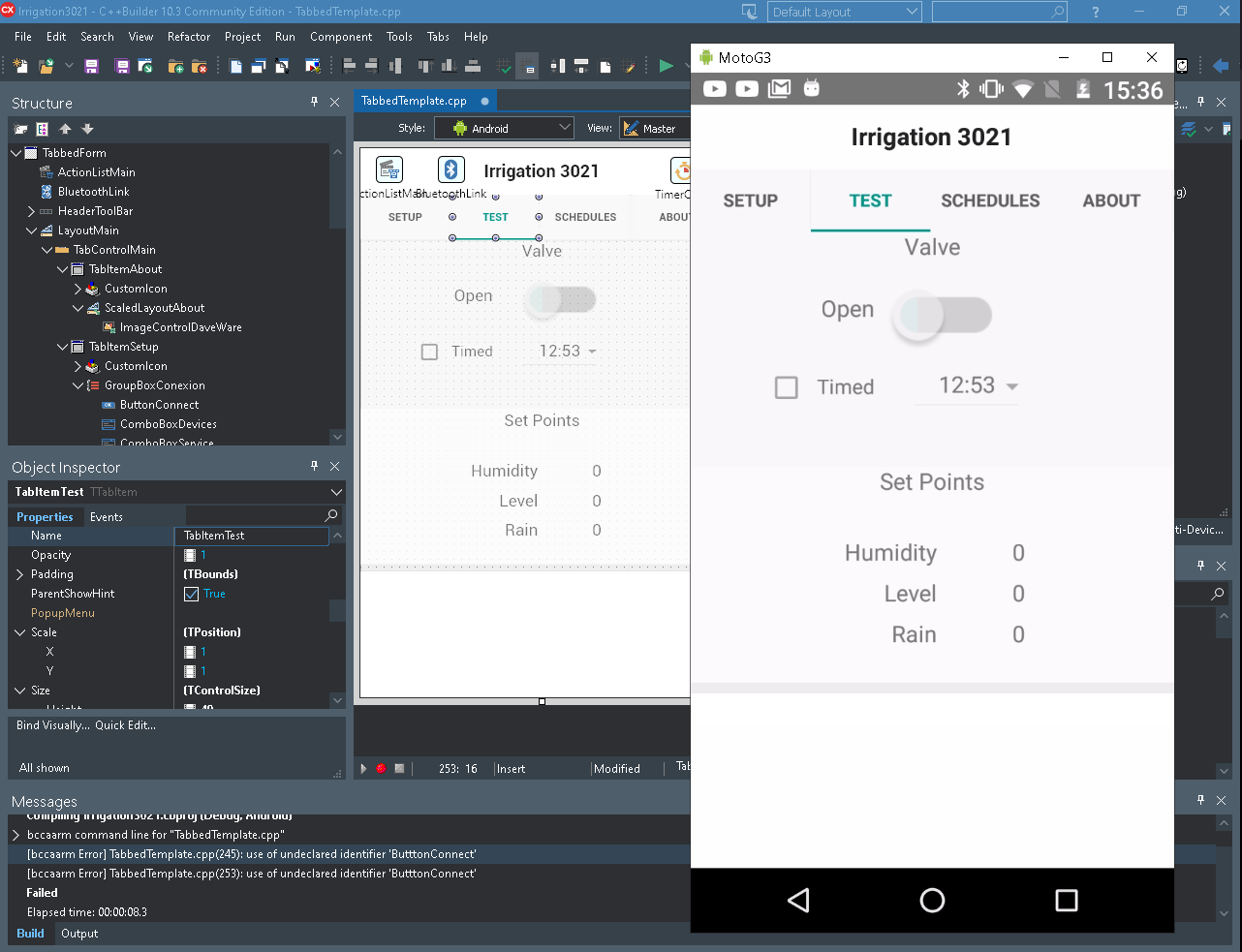The width and height of the screenshot is (1242, 952).
Task: Click the Align bottoms toolbar icon
Action: pos(449,66)
